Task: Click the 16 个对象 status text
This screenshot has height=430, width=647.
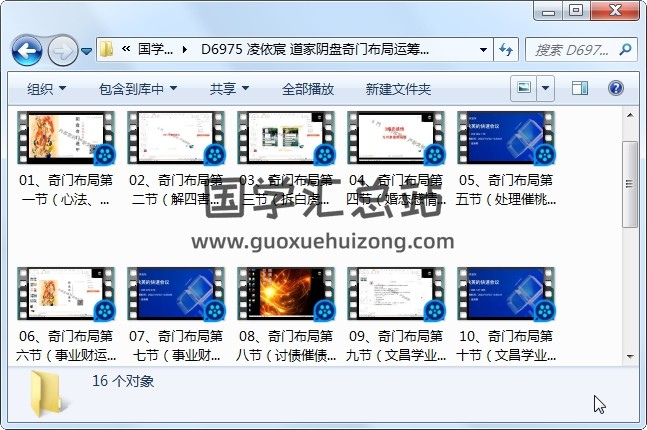Action: [123, 381]
